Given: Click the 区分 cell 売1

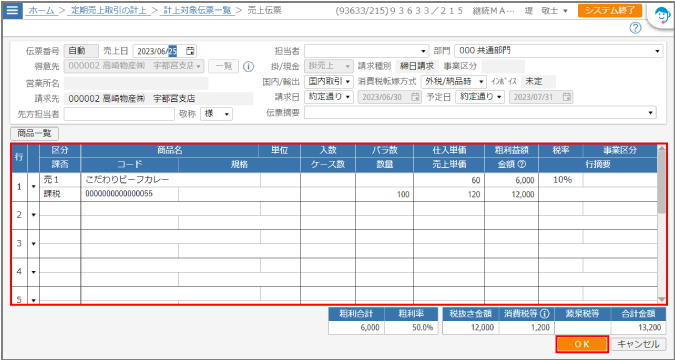Looking at the screenshot, I should (x=60, y=180).
